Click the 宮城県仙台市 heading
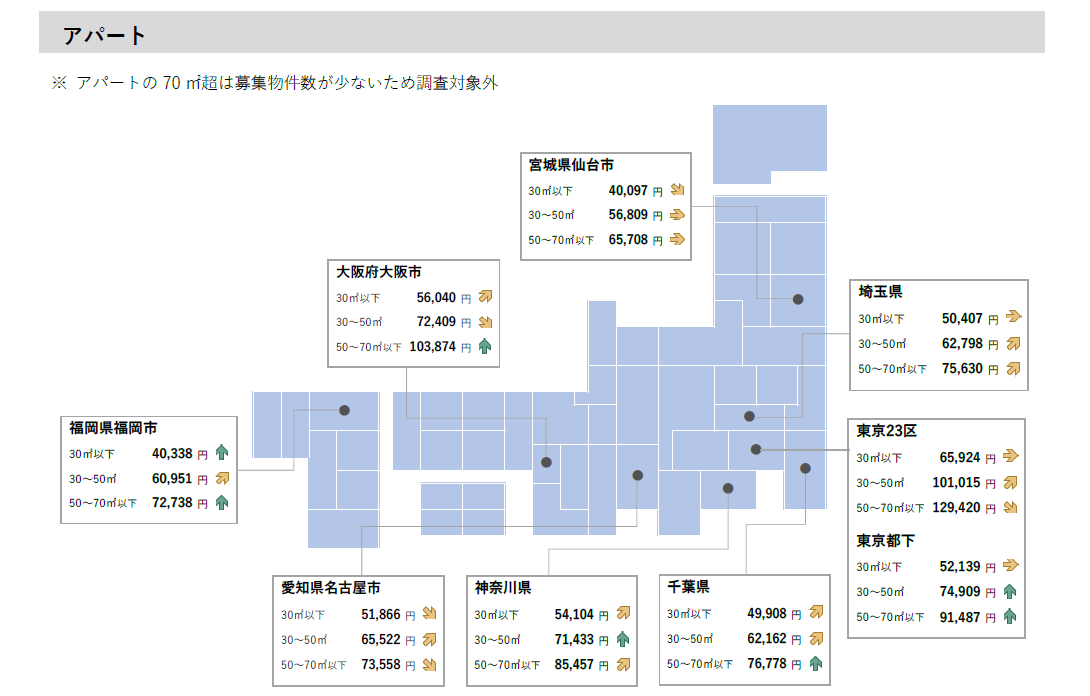This screenshot has height=696, width=1090. tap(571, 164)
